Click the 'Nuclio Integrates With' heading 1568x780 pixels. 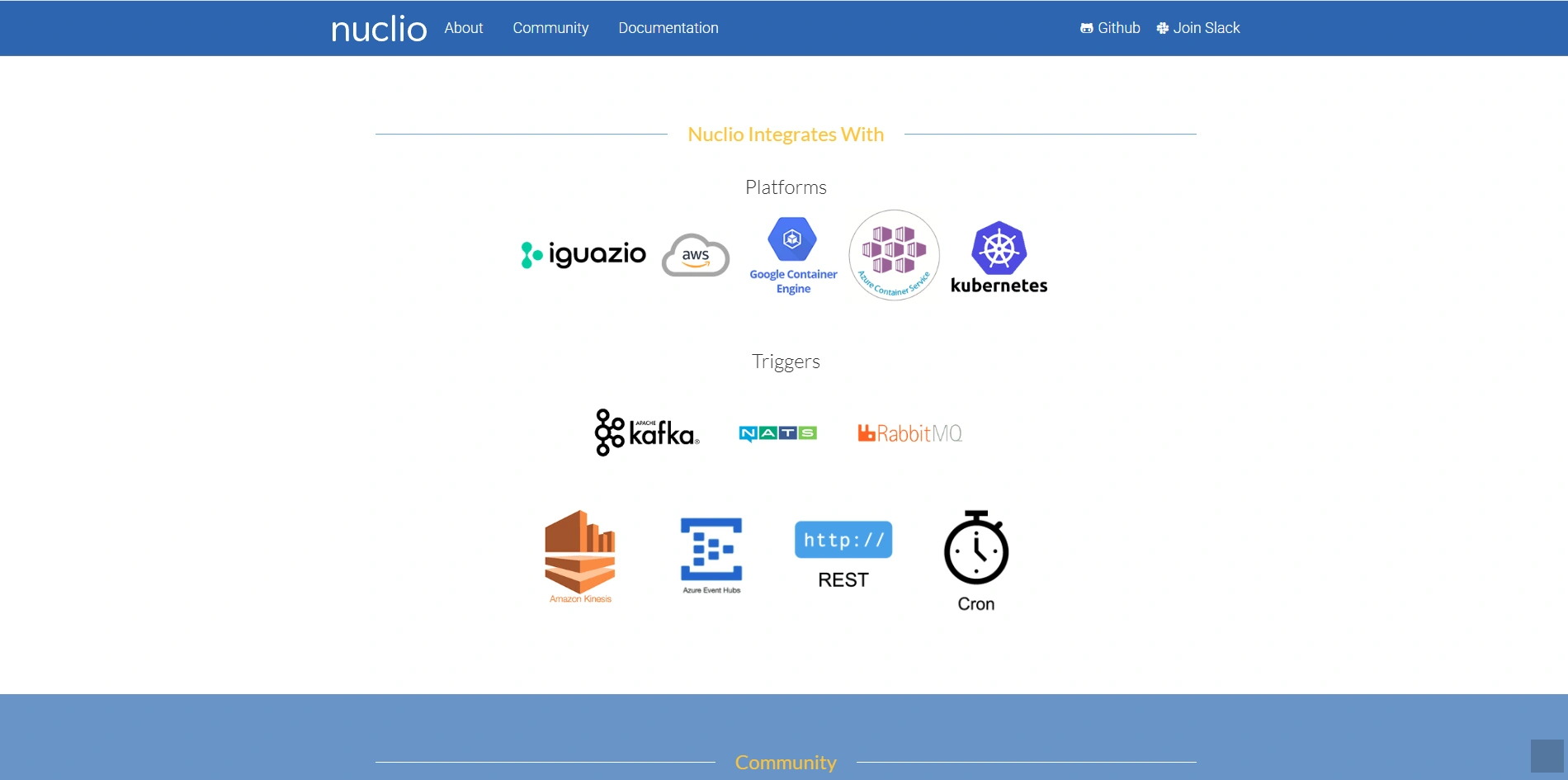pyautogui.click(x=786, y=135)
